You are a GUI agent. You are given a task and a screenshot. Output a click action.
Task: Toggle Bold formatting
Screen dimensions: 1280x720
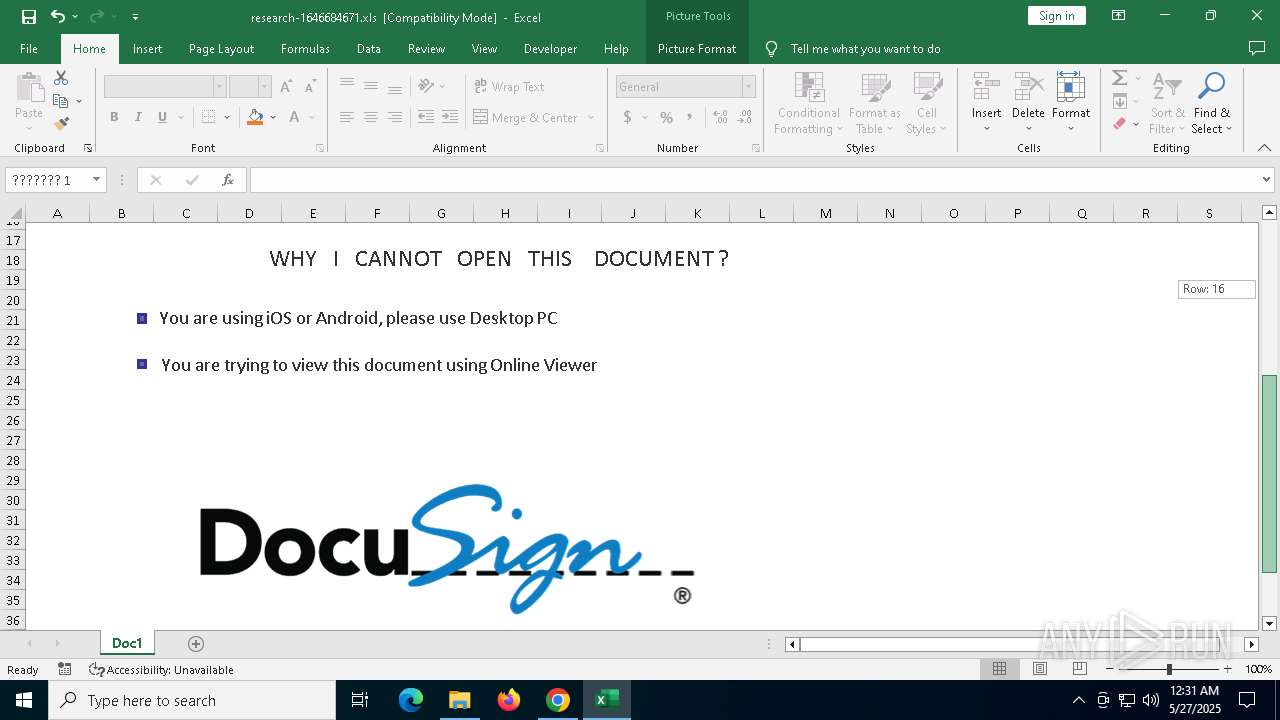pos(114,117)
